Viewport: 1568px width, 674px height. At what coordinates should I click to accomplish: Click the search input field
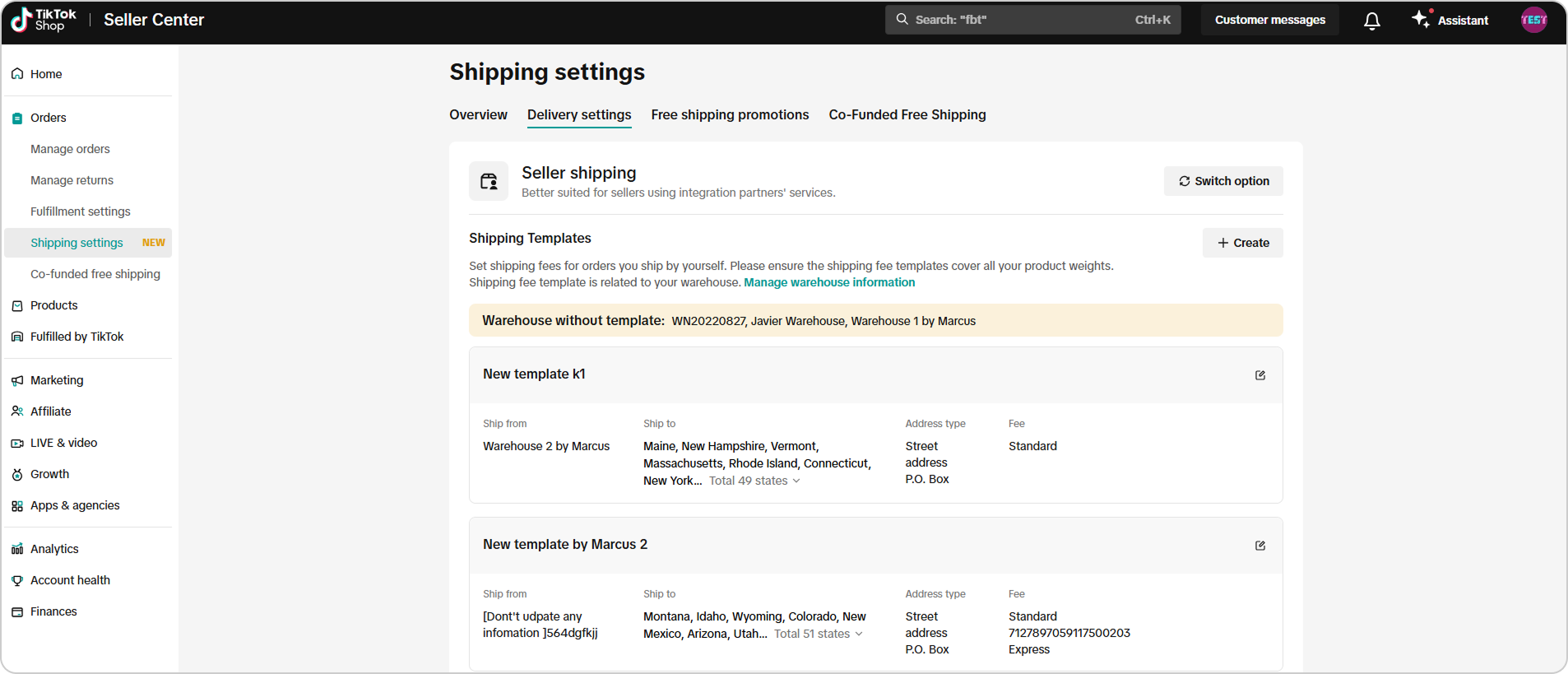click(x=1020, y=20)
